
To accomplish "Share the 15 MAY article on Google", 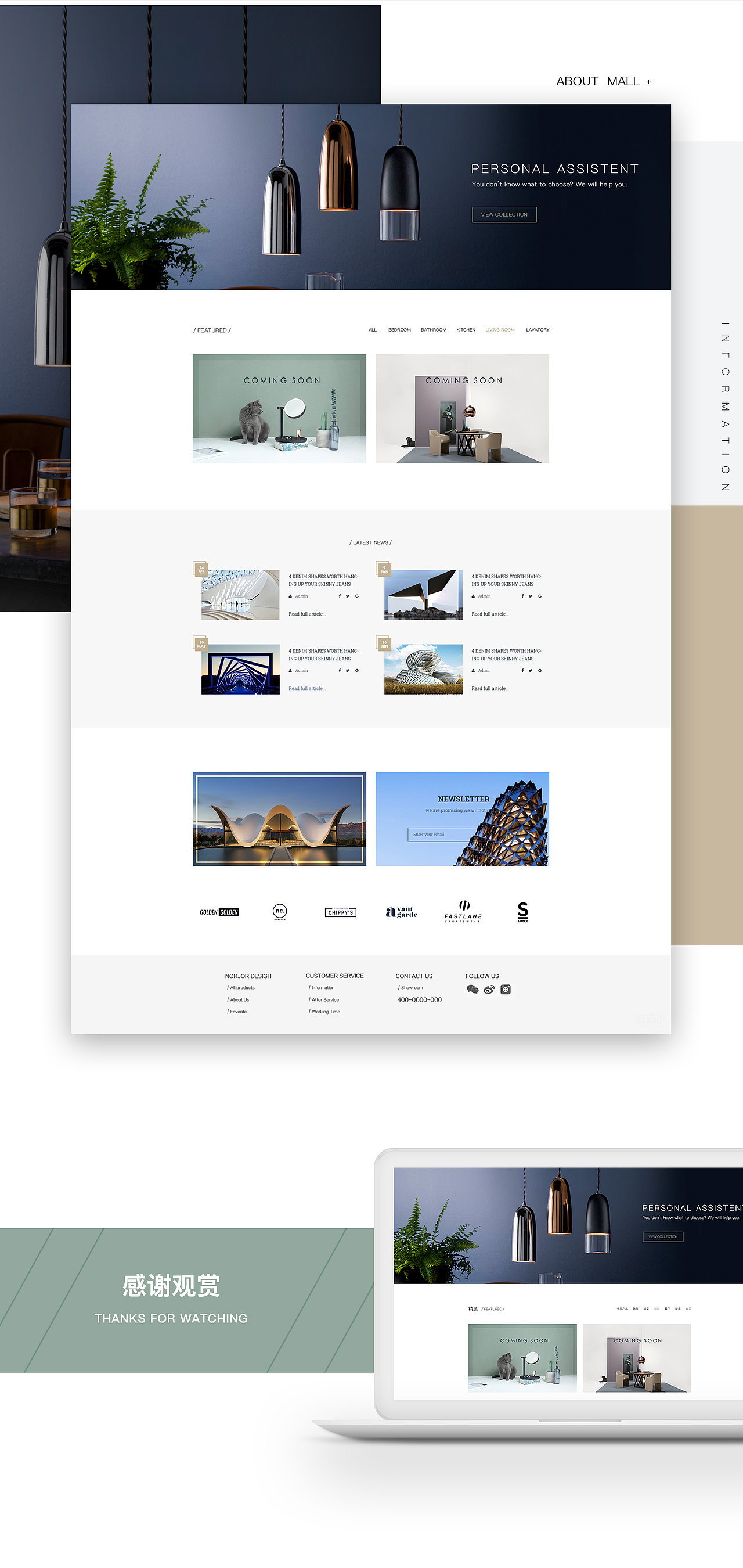I will [356, 670].
